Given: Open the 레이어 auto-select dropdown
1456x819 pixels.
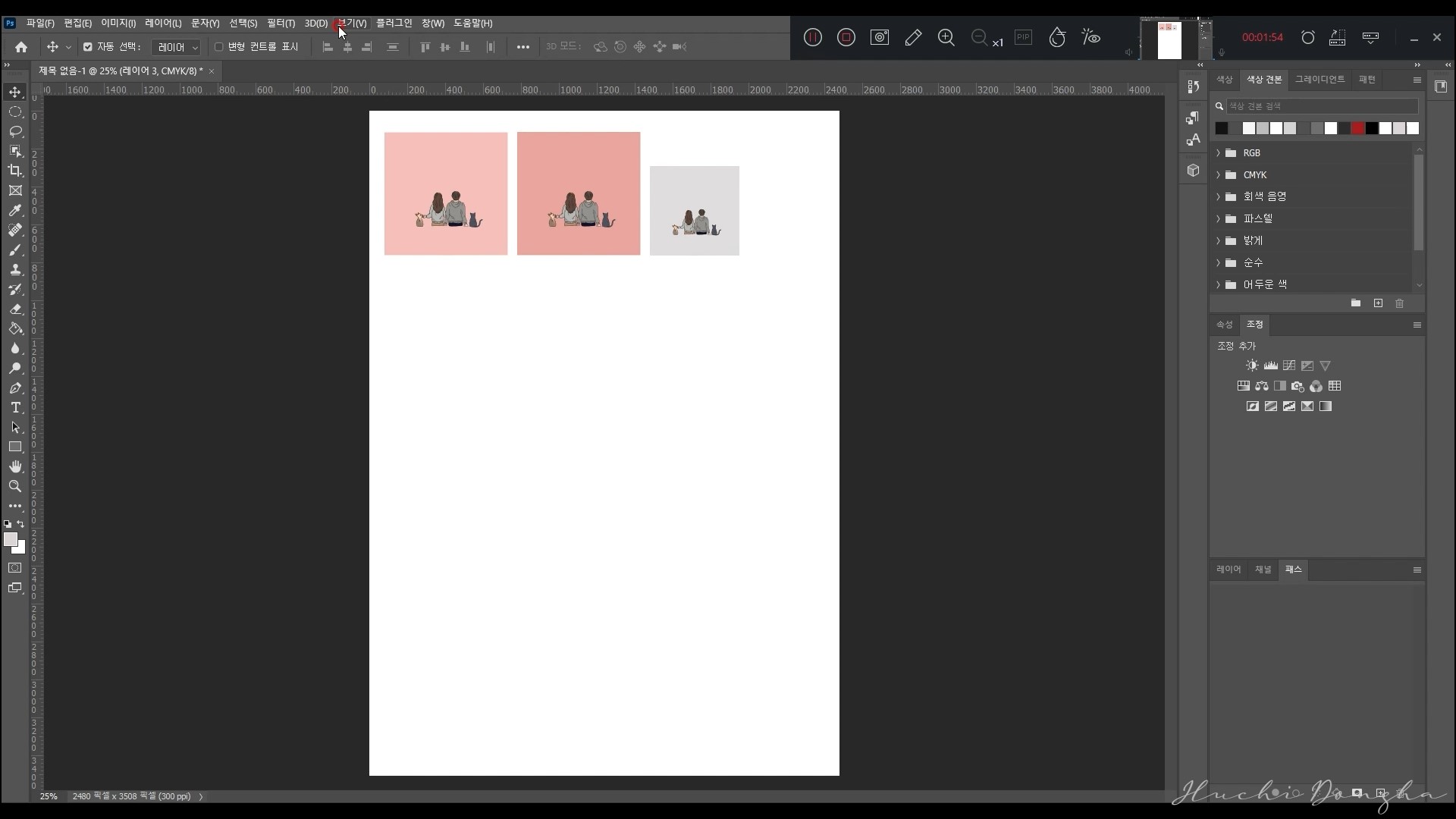Looking at the screenshot, I should pos(177,47).
